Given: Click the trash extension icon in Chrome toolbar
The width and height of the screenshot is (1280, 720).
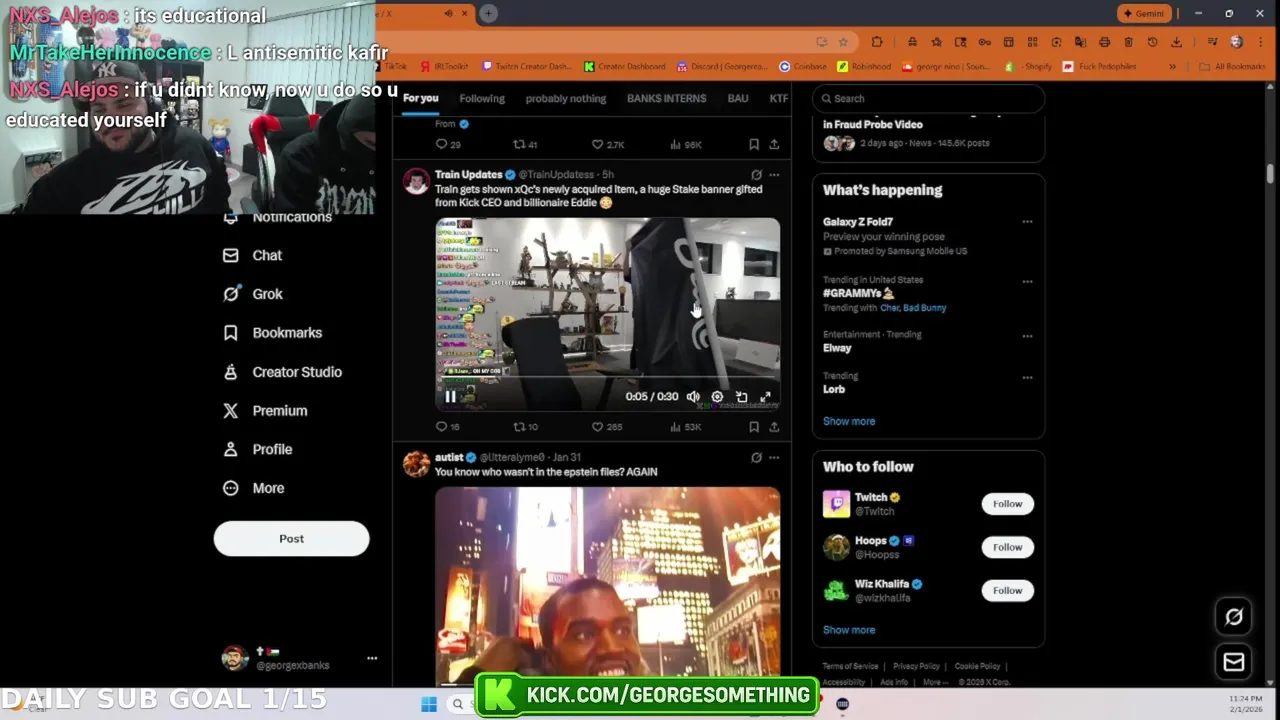Looking at the screenshot, I should pos(1128,42).
